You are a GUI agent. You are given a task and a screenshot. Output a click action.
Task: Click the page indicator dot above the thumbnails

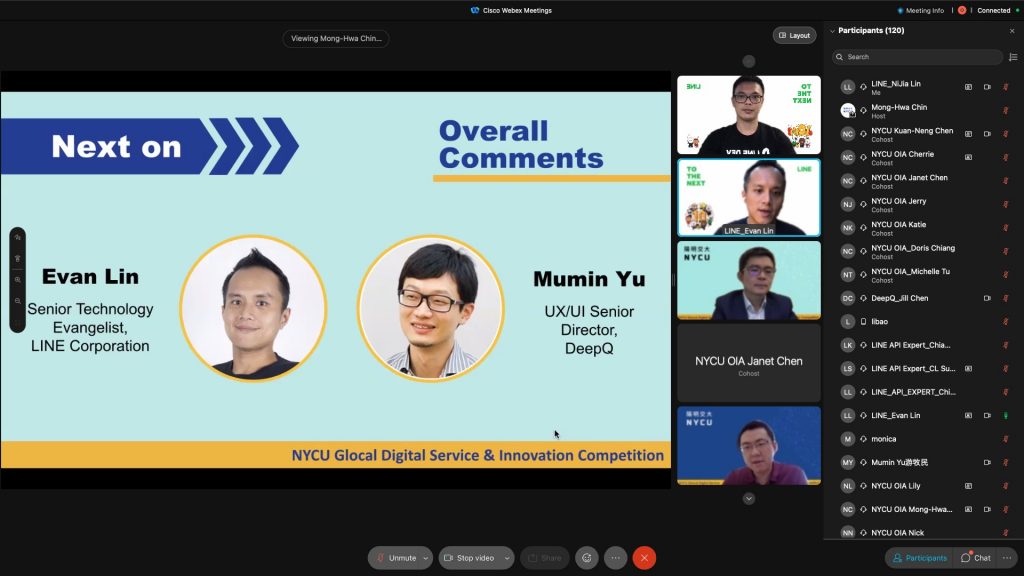749,61
